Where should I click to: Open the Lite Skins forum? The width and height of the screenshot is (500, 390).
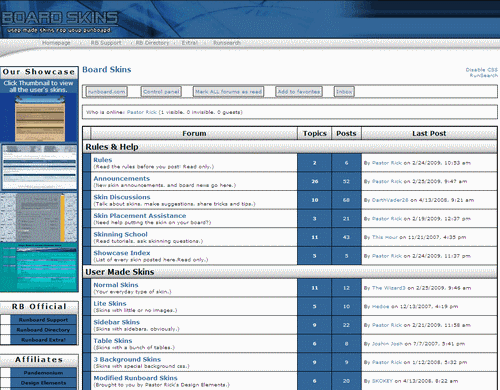(110, 303)
